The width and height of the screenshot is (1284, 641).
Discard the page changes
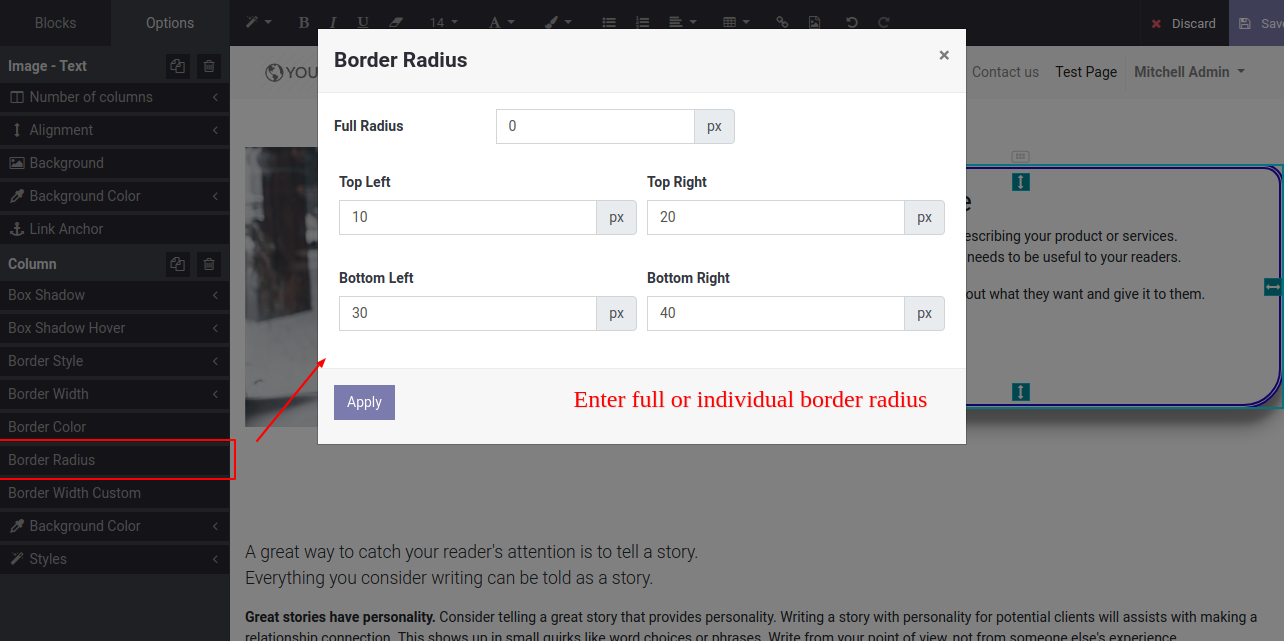pyautogui.click(x=1183, y=23)
